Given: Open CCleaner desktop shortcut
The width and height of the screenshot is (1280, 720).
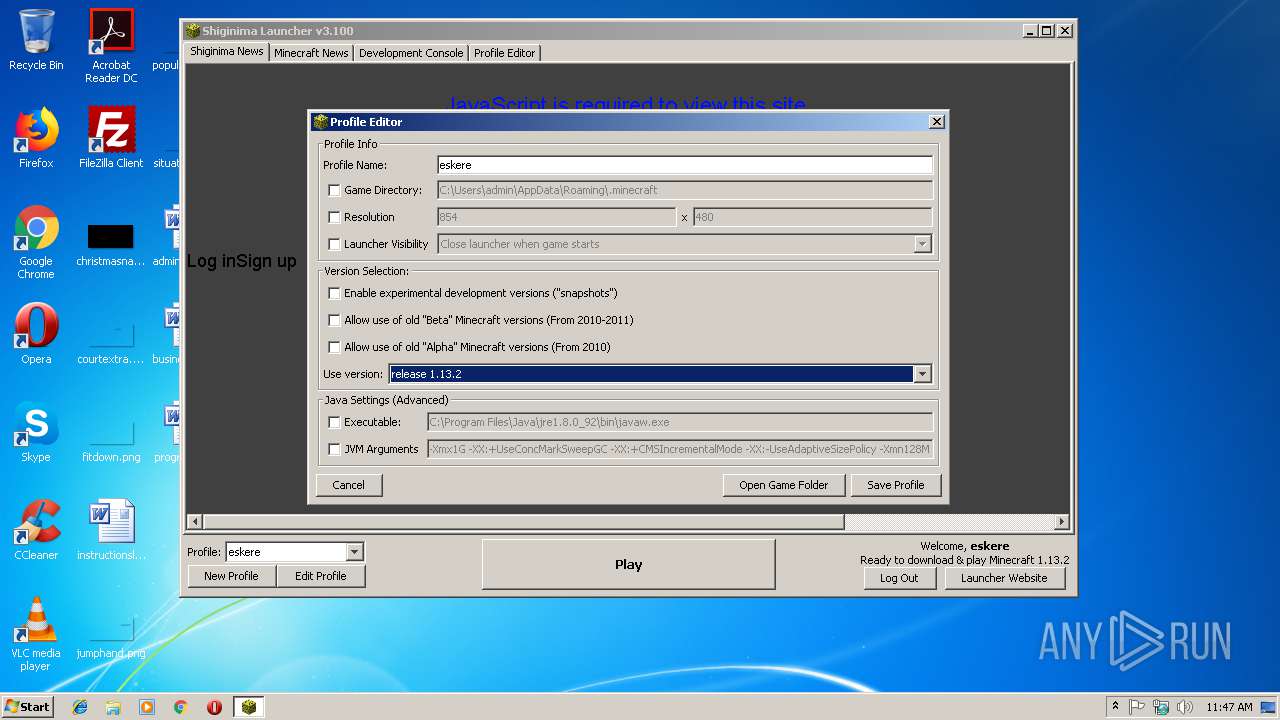Looking at the screenshot, I should coord(36,530).
